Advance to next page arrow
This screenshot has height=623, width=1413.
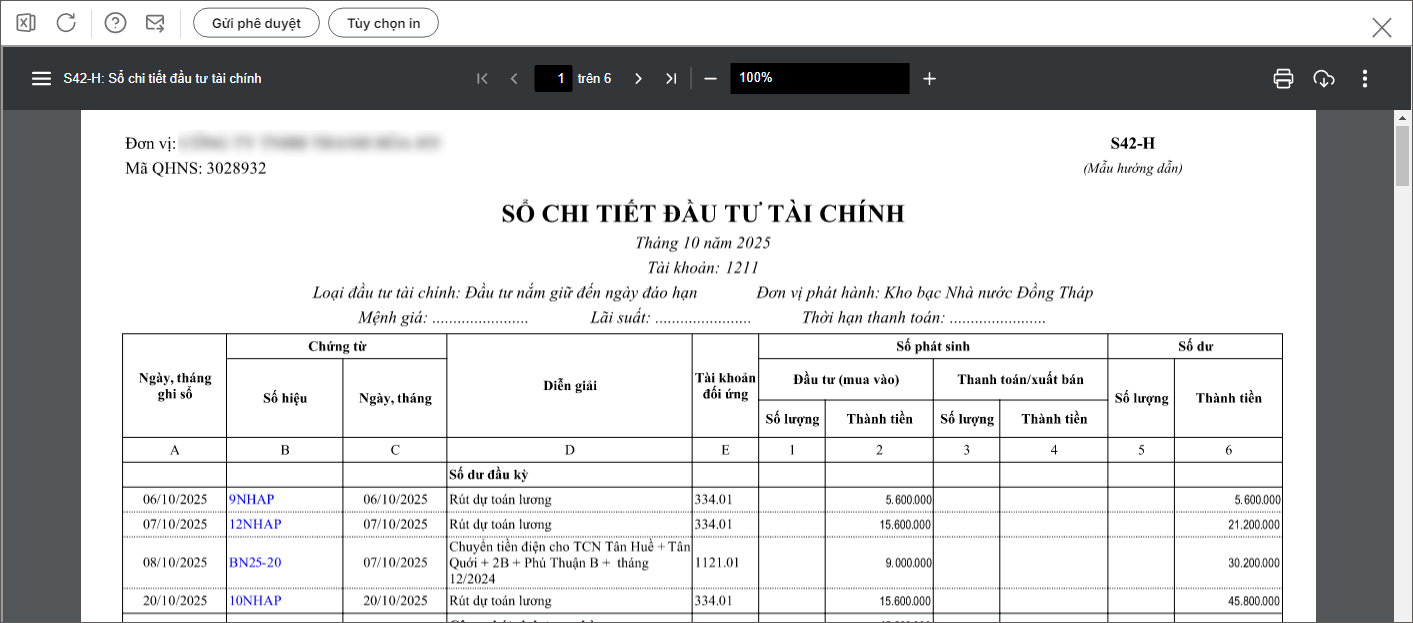pos(638,78)
